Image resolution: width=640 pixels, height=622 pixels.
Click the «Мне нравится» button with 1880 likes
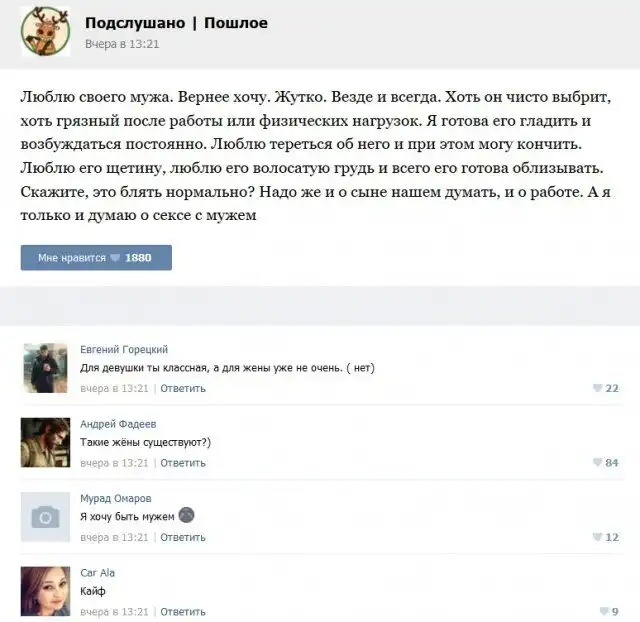point(96,258)
